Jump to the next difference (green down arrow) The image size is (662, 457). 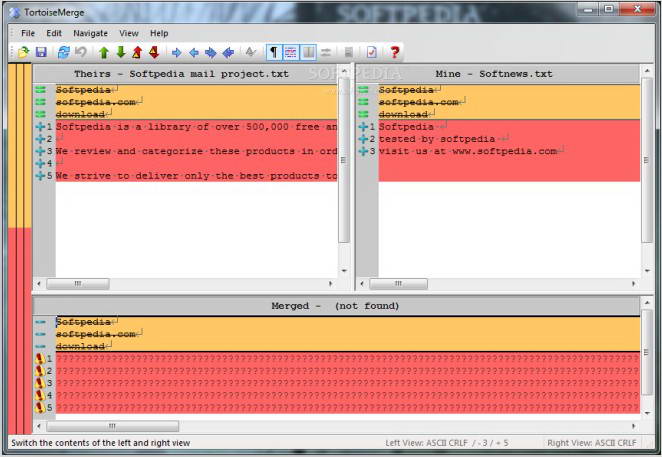(121, 52)
